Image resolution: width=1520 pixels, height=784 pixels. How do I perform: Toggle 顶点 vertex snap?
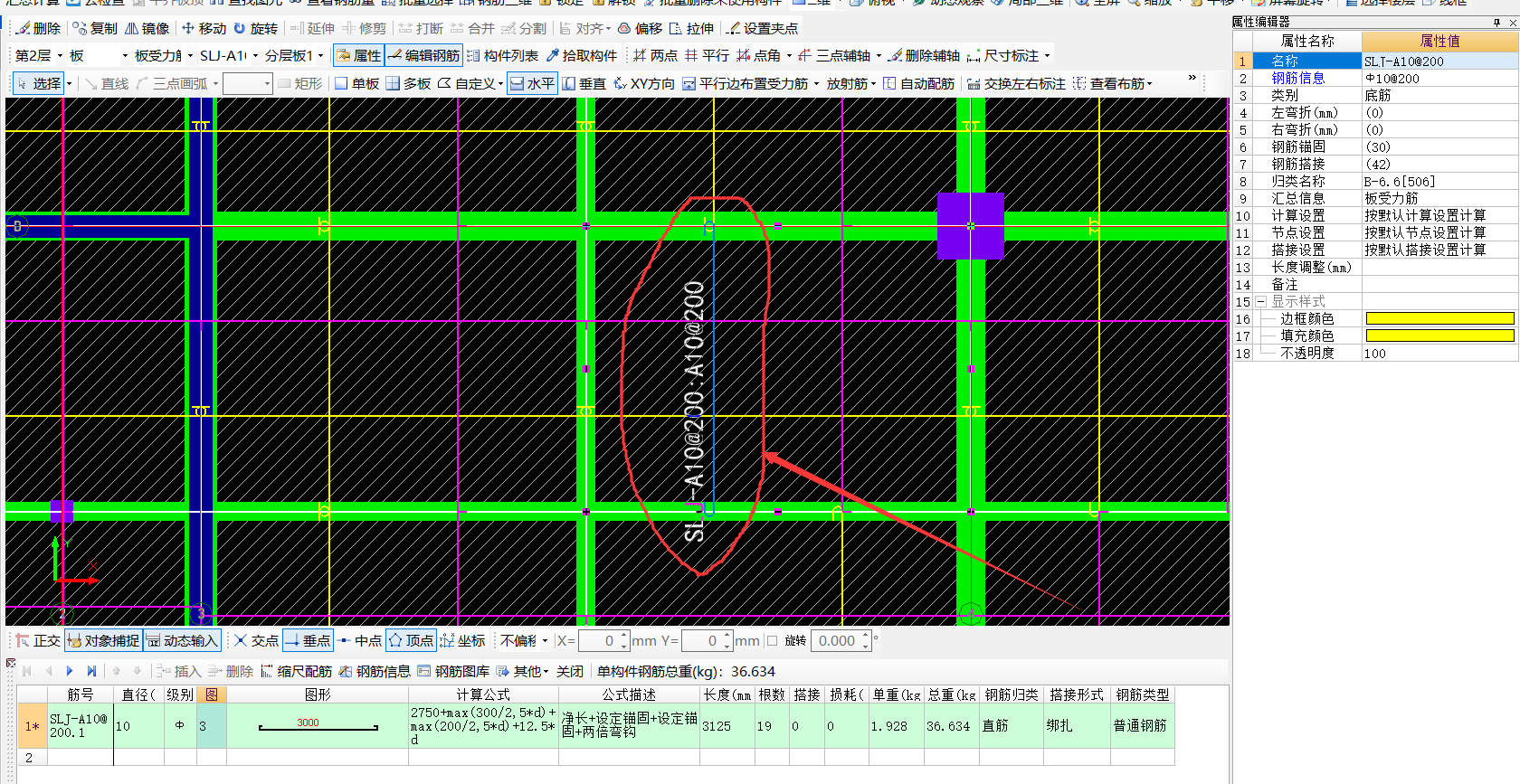point(412,640)
